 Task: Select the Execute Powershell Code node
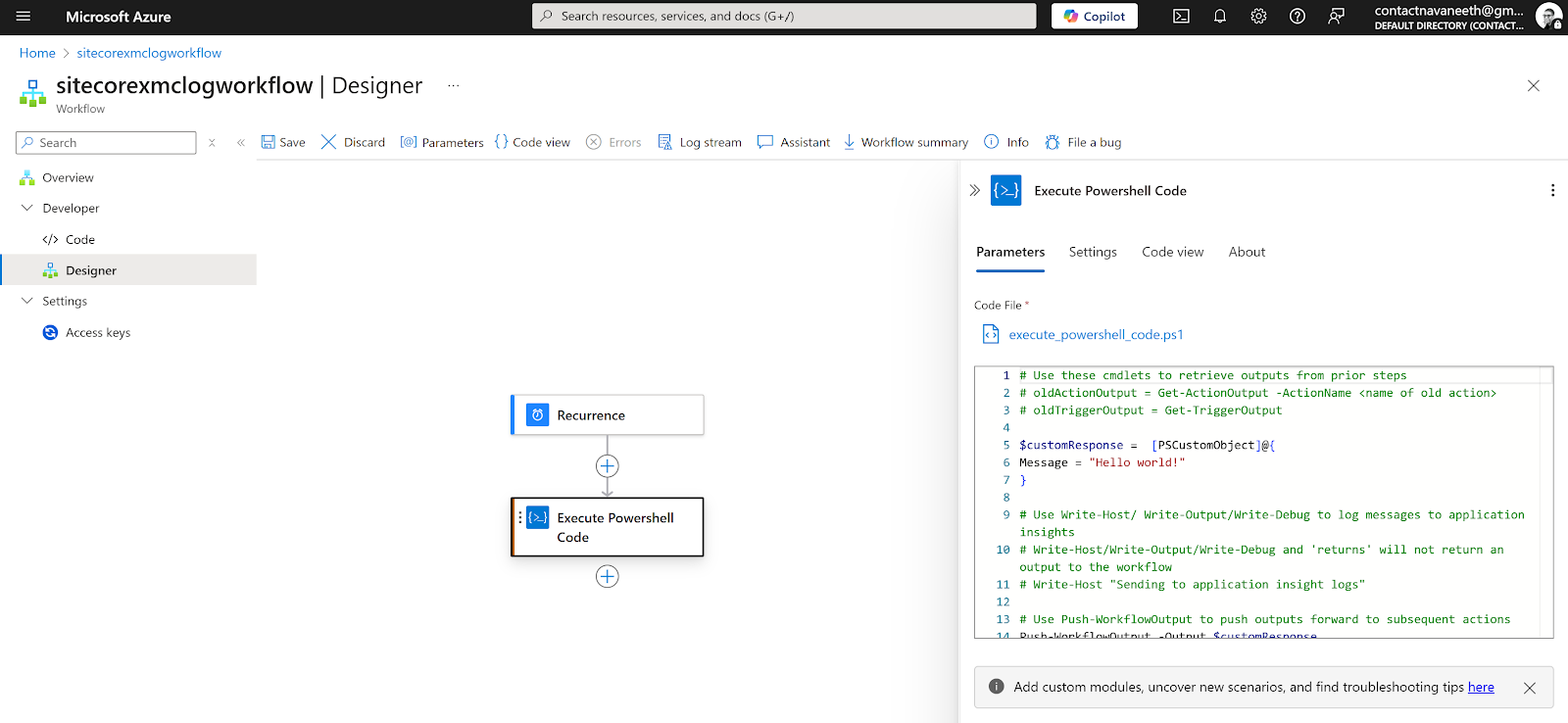pyautogui.click(x=608, y=527)
